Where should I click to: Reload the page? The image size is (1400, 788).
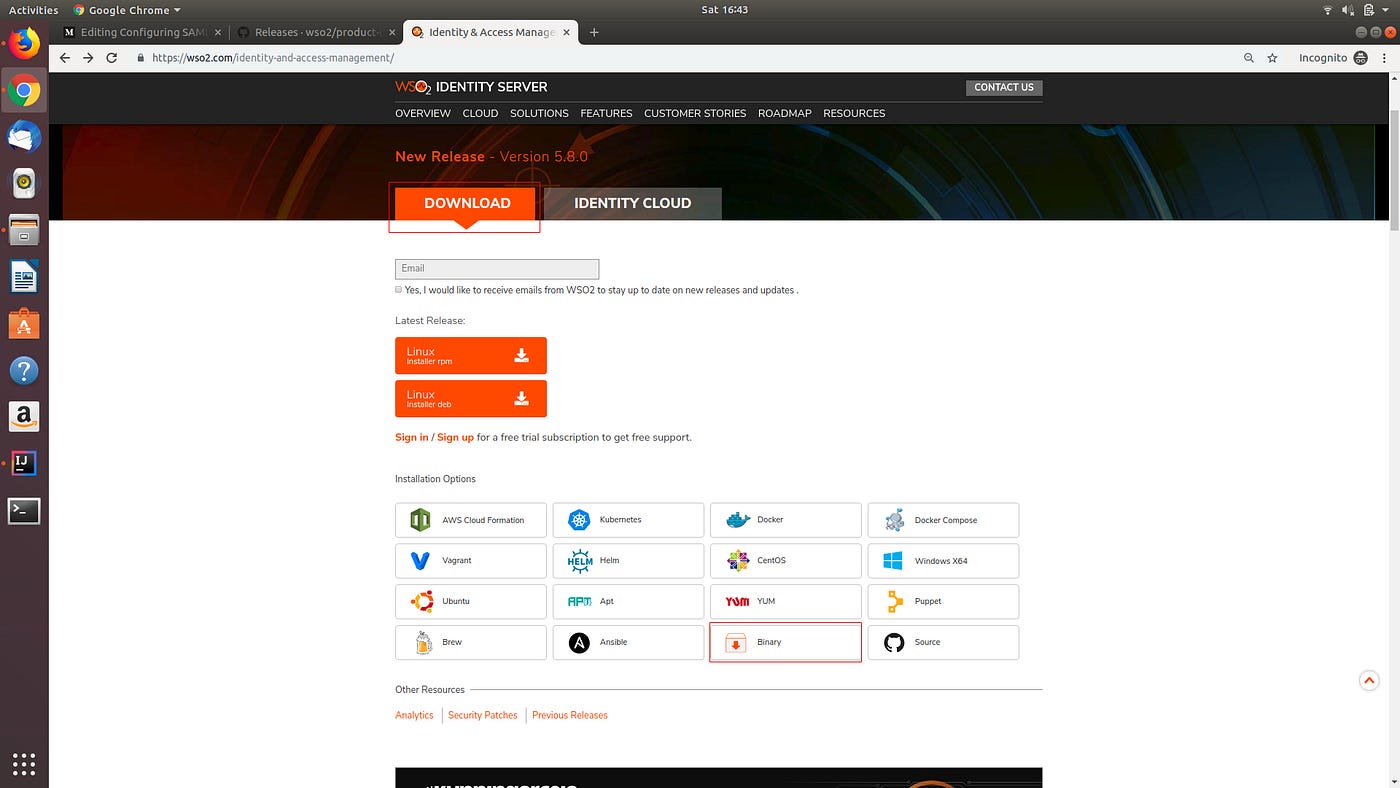tap(113, 58)
